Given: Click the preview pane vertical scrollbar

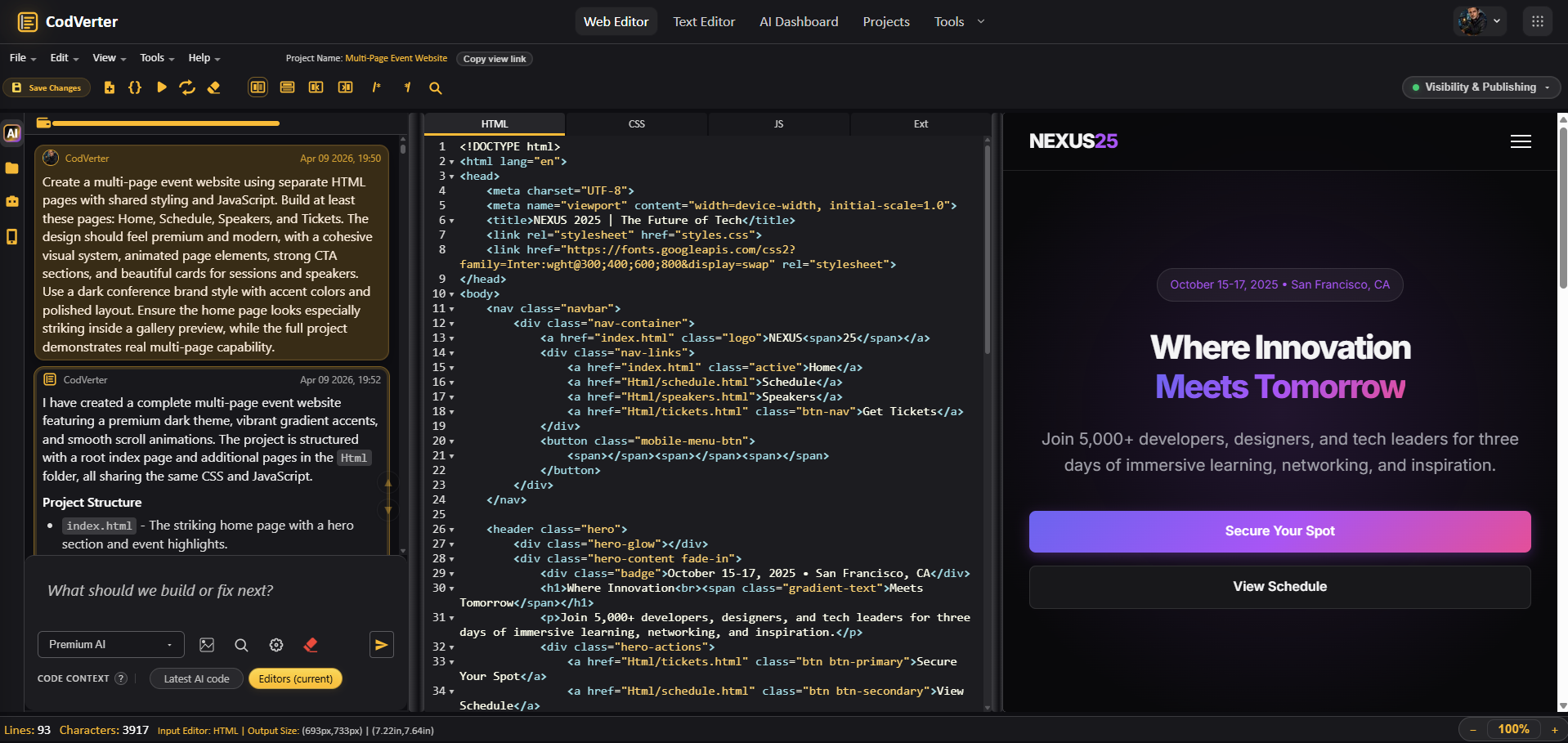Looking at the screenshot, I should pyautogui.click(x=1562, y=207).
